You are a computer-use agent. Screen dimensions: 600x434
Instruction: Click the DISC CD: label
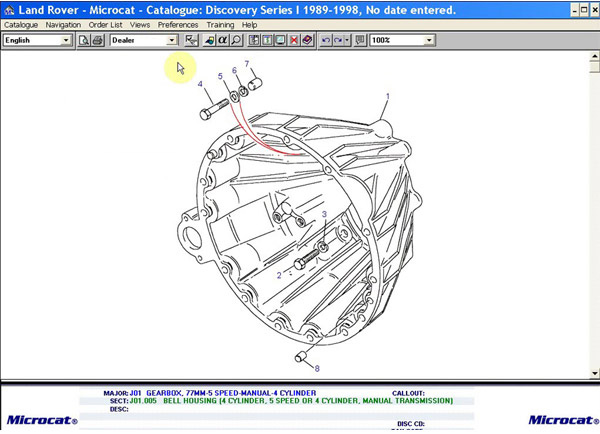[411, 424]
